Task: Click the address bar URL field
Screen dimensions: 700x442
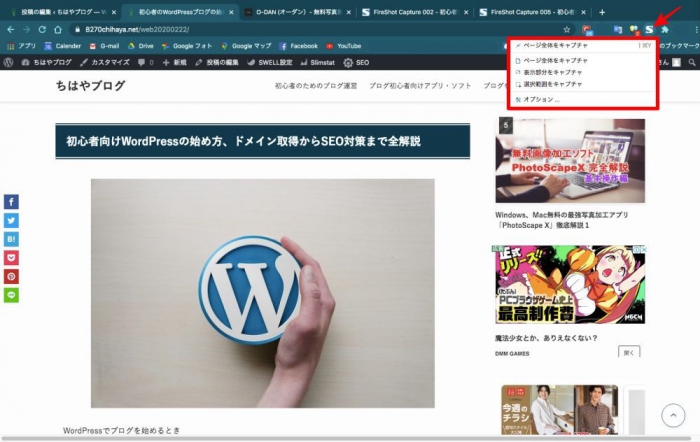Action: tap(319, 29)
